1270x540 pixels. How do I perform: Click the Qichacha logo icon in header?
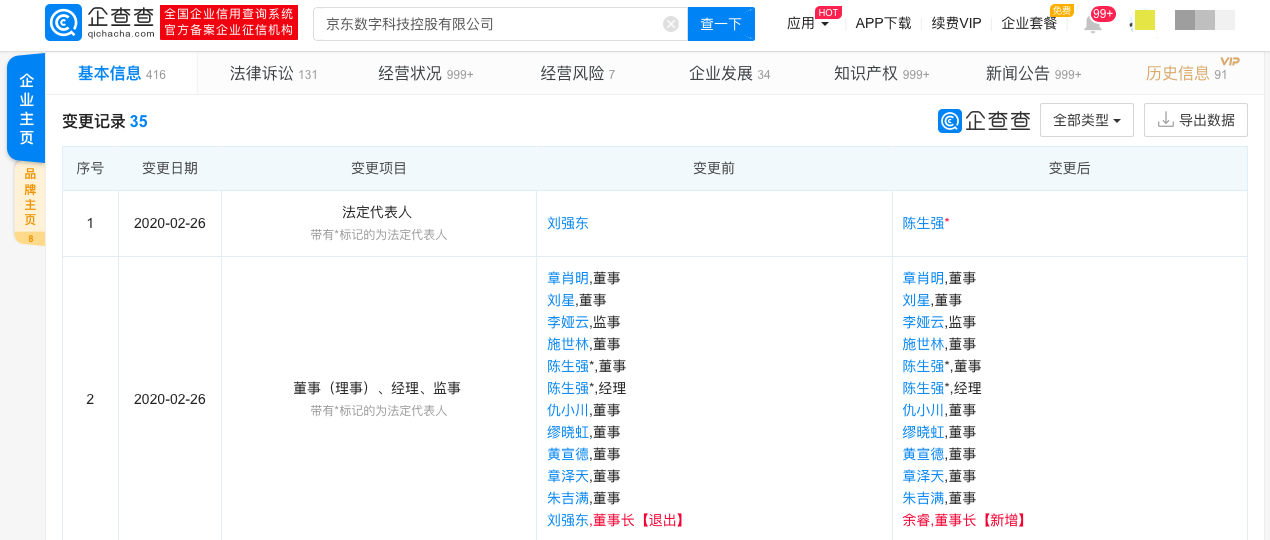pyautogui.click(x=63, y=23)
